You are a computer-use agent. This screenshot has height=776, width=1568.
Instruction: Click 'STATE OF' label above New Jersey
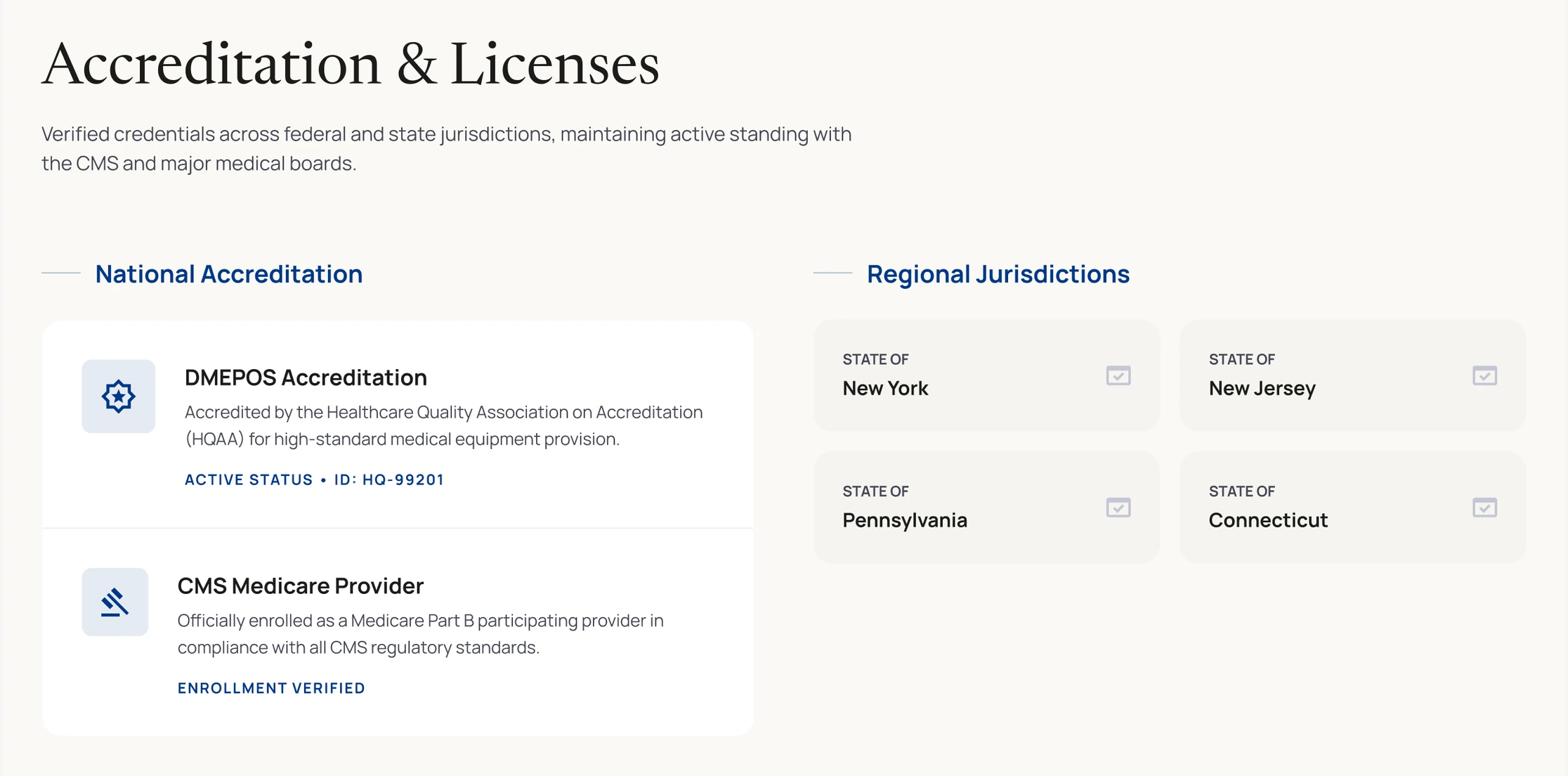pos(1241,359)
